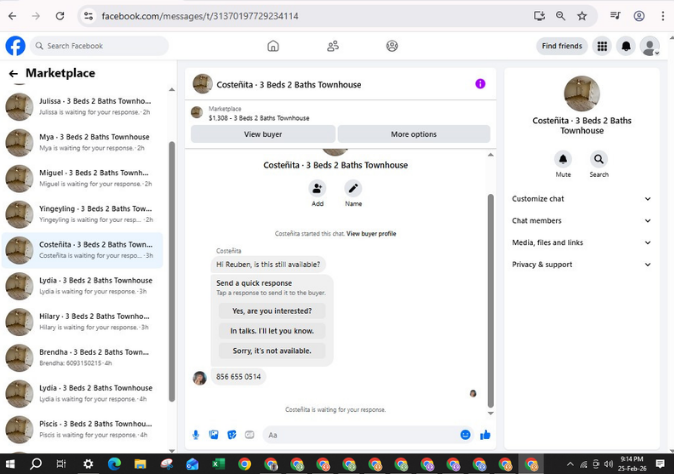674x474 pixels.
Task: Expand Privacy & support section
Action: coord(581,264)
